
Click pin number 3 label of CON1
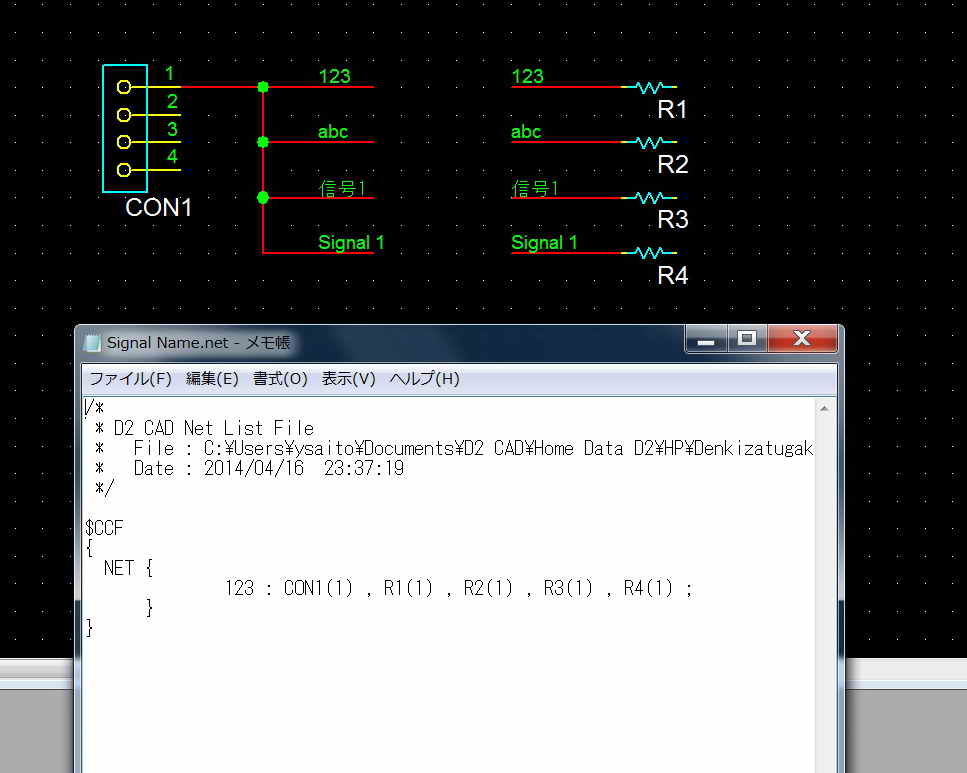click(x=172, y=129)
